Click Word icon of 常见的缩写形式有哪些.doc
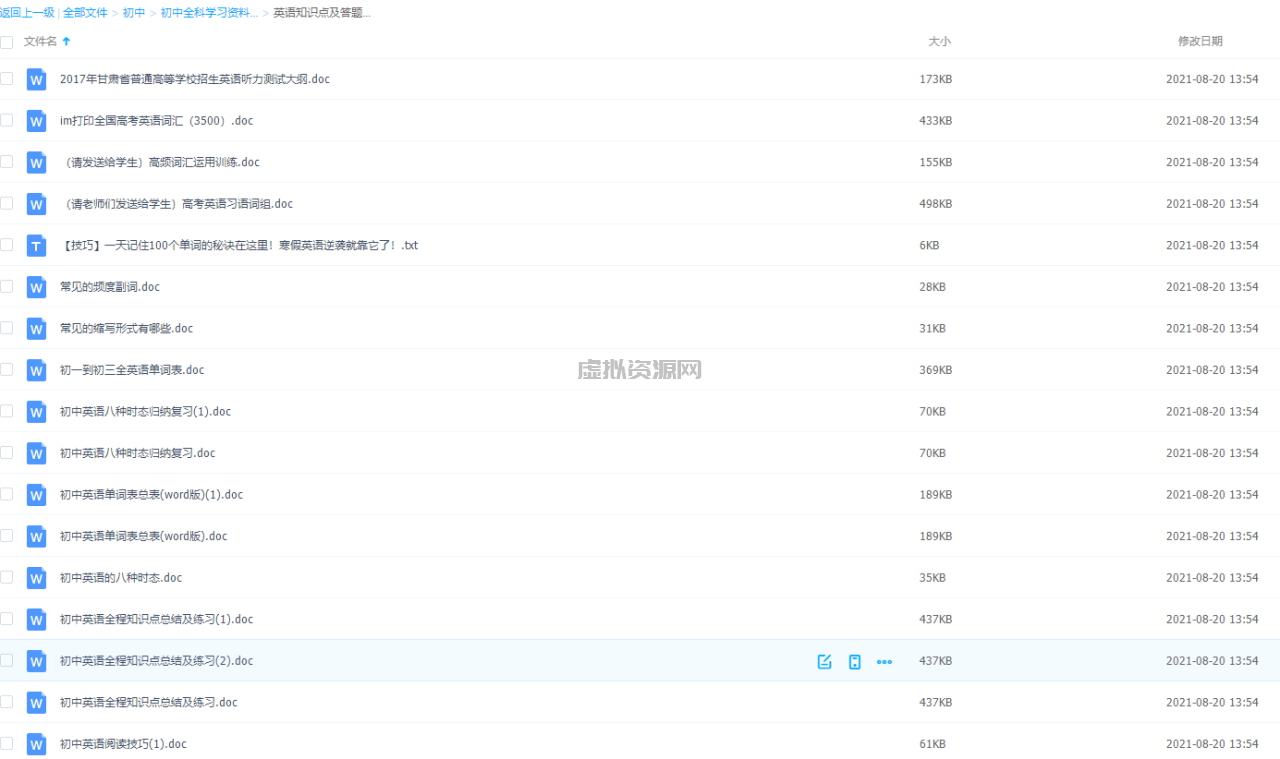The height and width of the screenshot is (759, 1280). [36, 328]
